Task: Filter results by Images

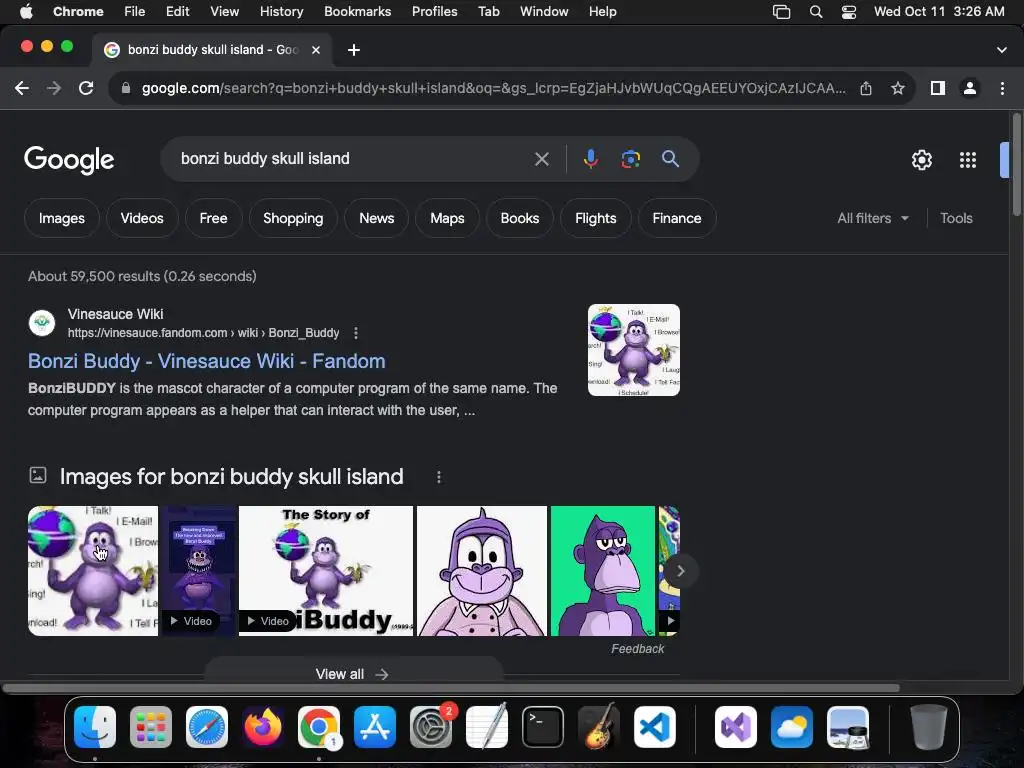Action: pos(62,218)
